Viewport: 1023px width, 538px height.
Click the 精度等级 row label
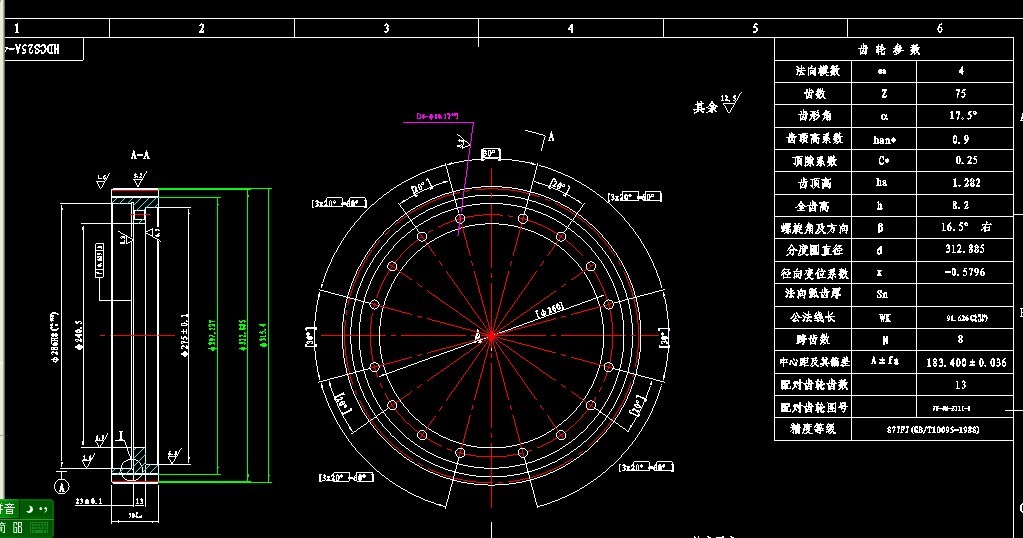(x=812, y=429)
